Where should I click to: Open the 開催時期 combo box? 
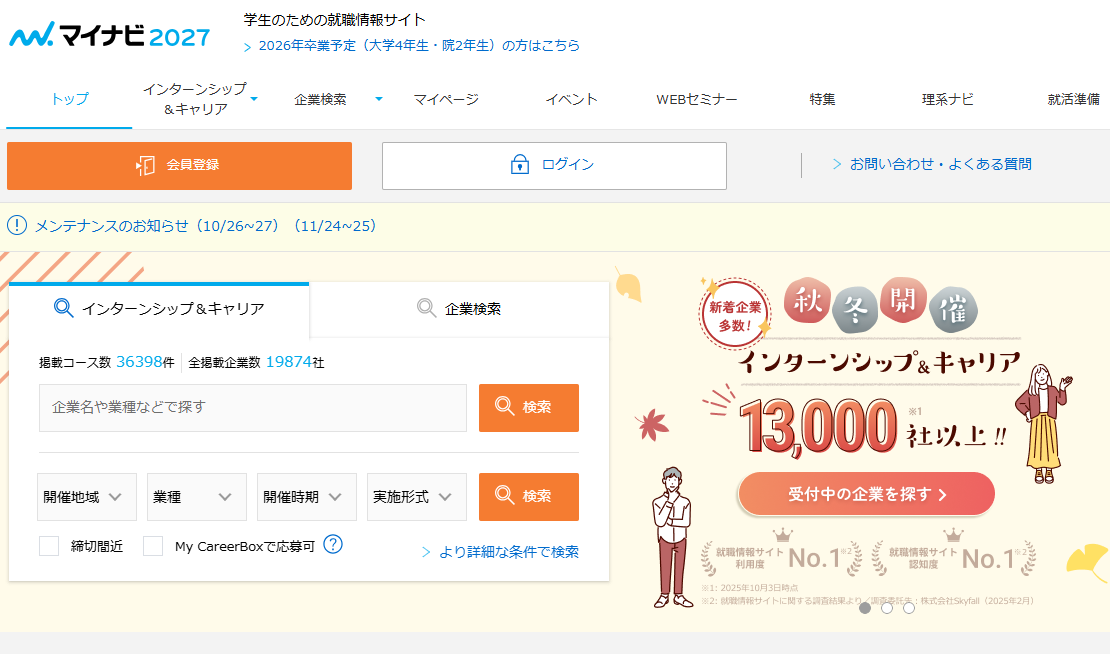point(306,496)
